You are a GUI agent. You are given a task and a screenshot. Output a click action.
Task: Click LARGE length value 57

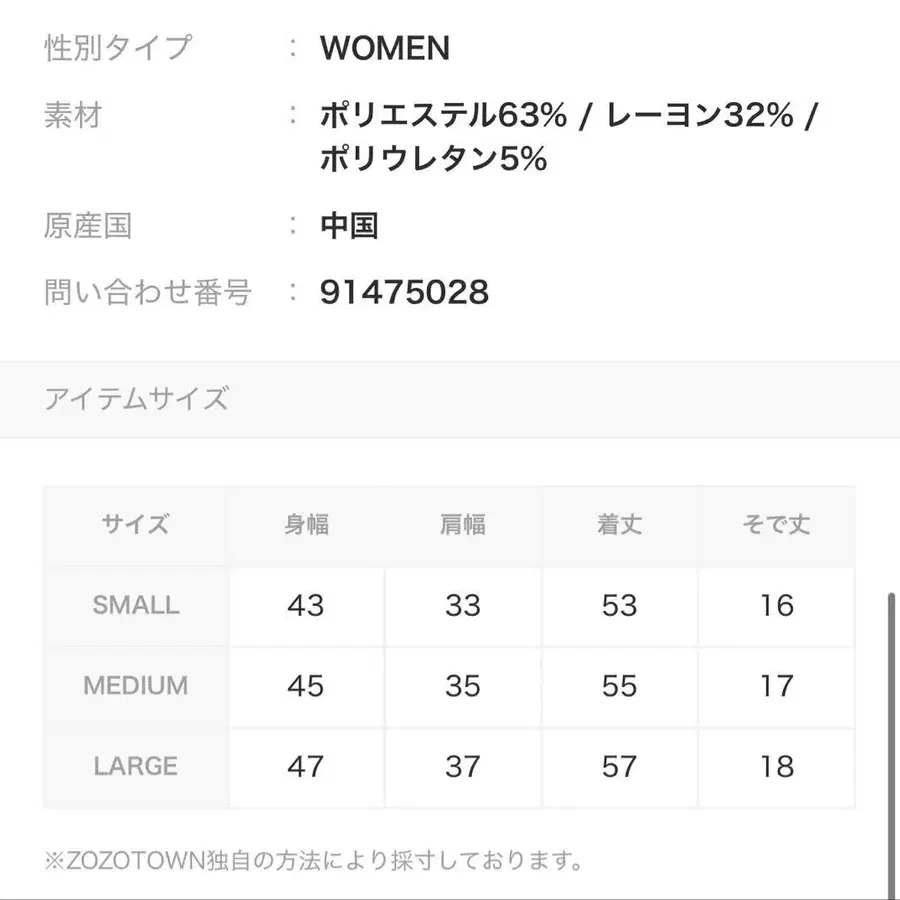click(x=619, y=767)
